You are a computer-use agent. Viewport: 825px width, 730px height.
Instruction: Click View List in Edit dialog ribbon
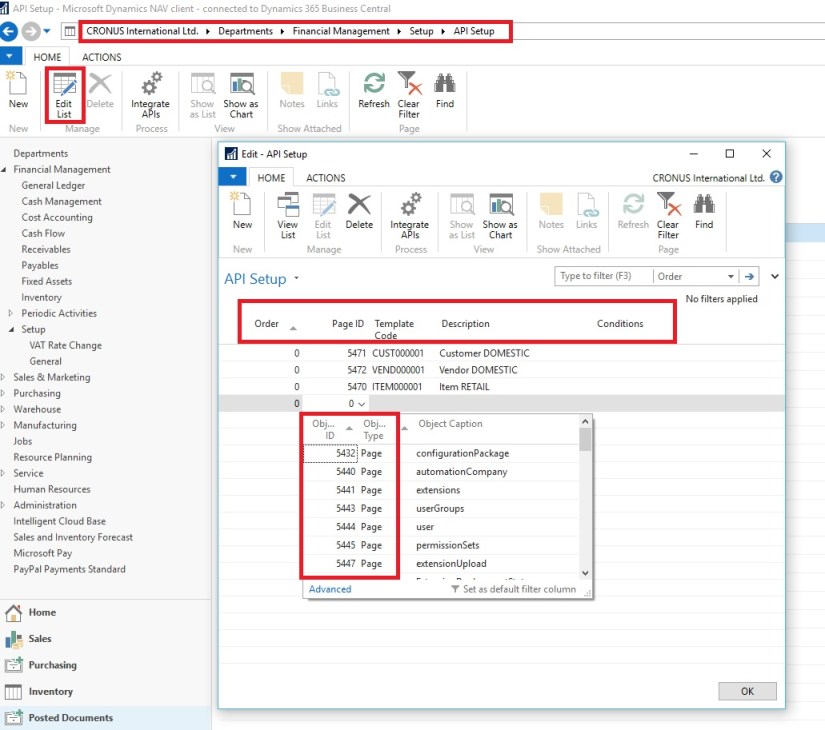tap(288, 216)
